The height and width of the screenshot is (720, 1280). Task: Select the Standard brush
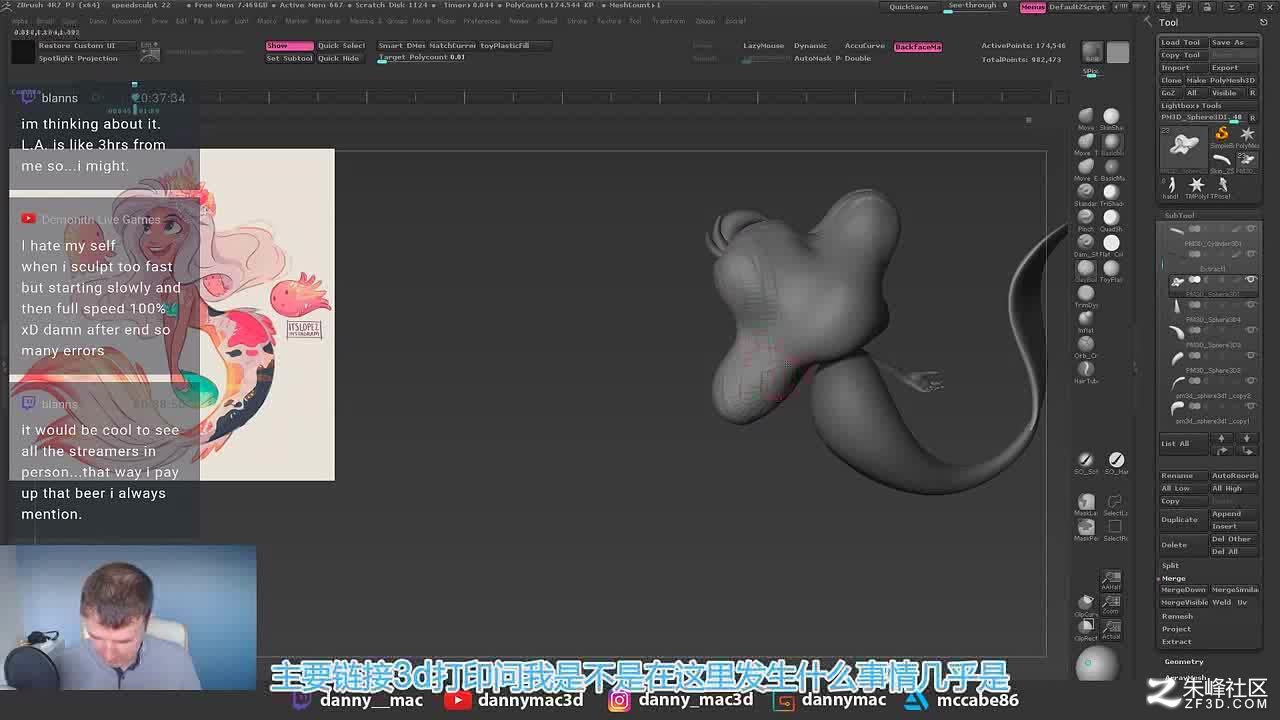pos(1086,194)
